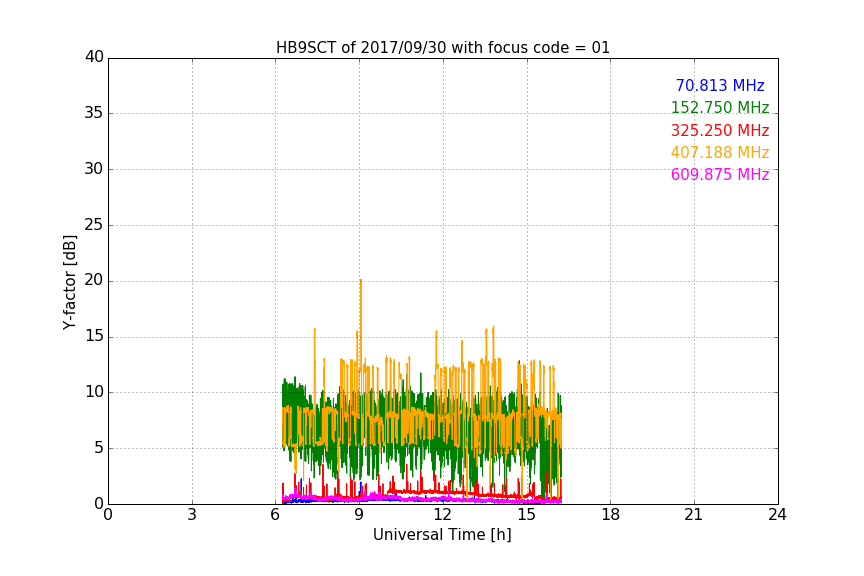This screenshot has height=576, width=864.
Task: Click the x-axis tick label 18
Action: click(611, 515)
